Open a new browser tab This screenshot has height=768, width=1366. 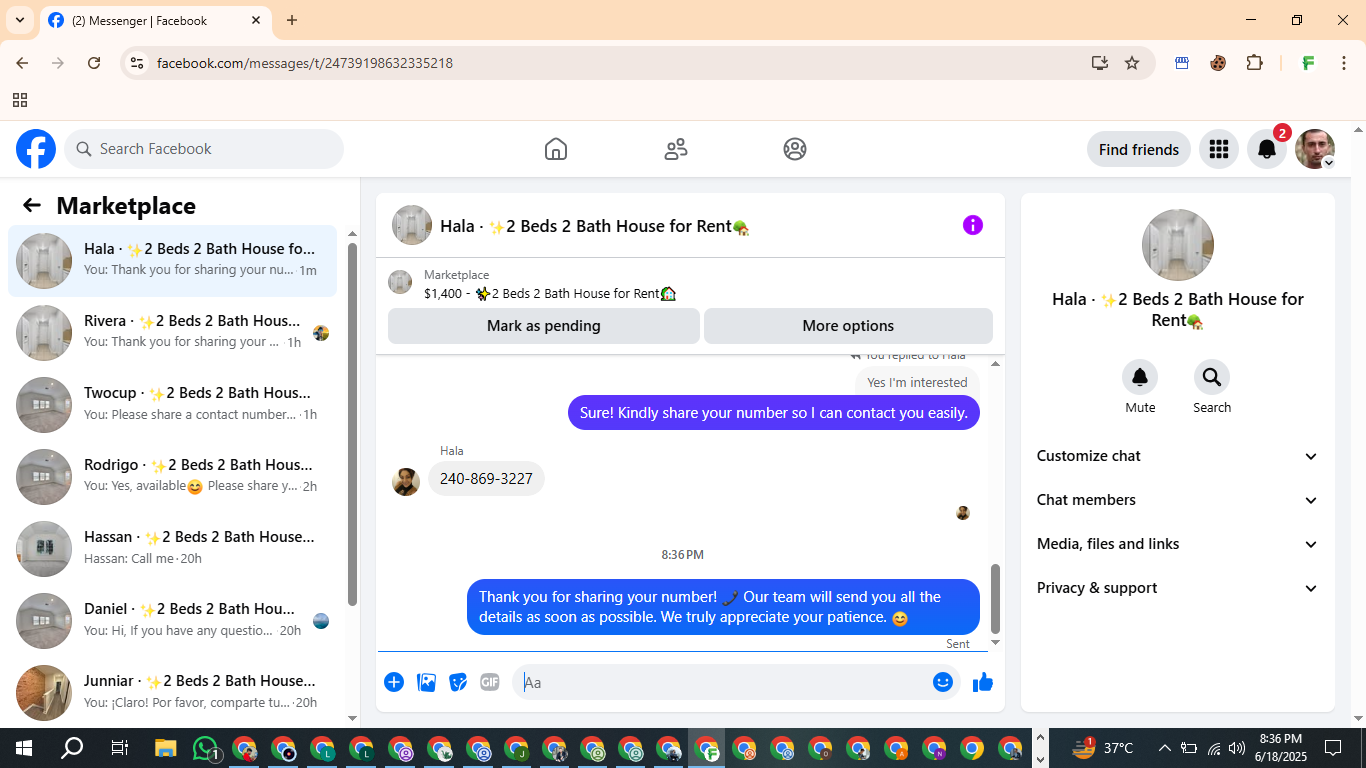coord(292,20)
